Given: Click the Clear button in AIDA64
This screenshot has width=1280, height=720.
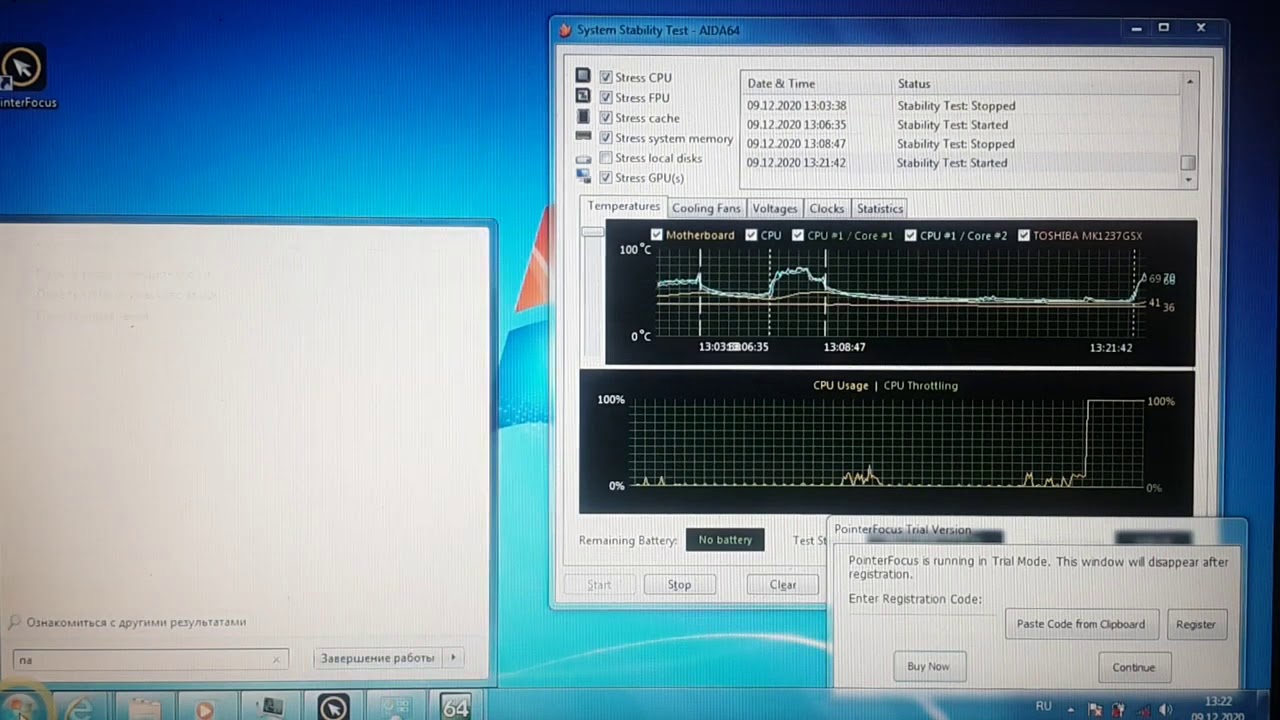Looking at the screenshot, I should [x=783, y=585].
